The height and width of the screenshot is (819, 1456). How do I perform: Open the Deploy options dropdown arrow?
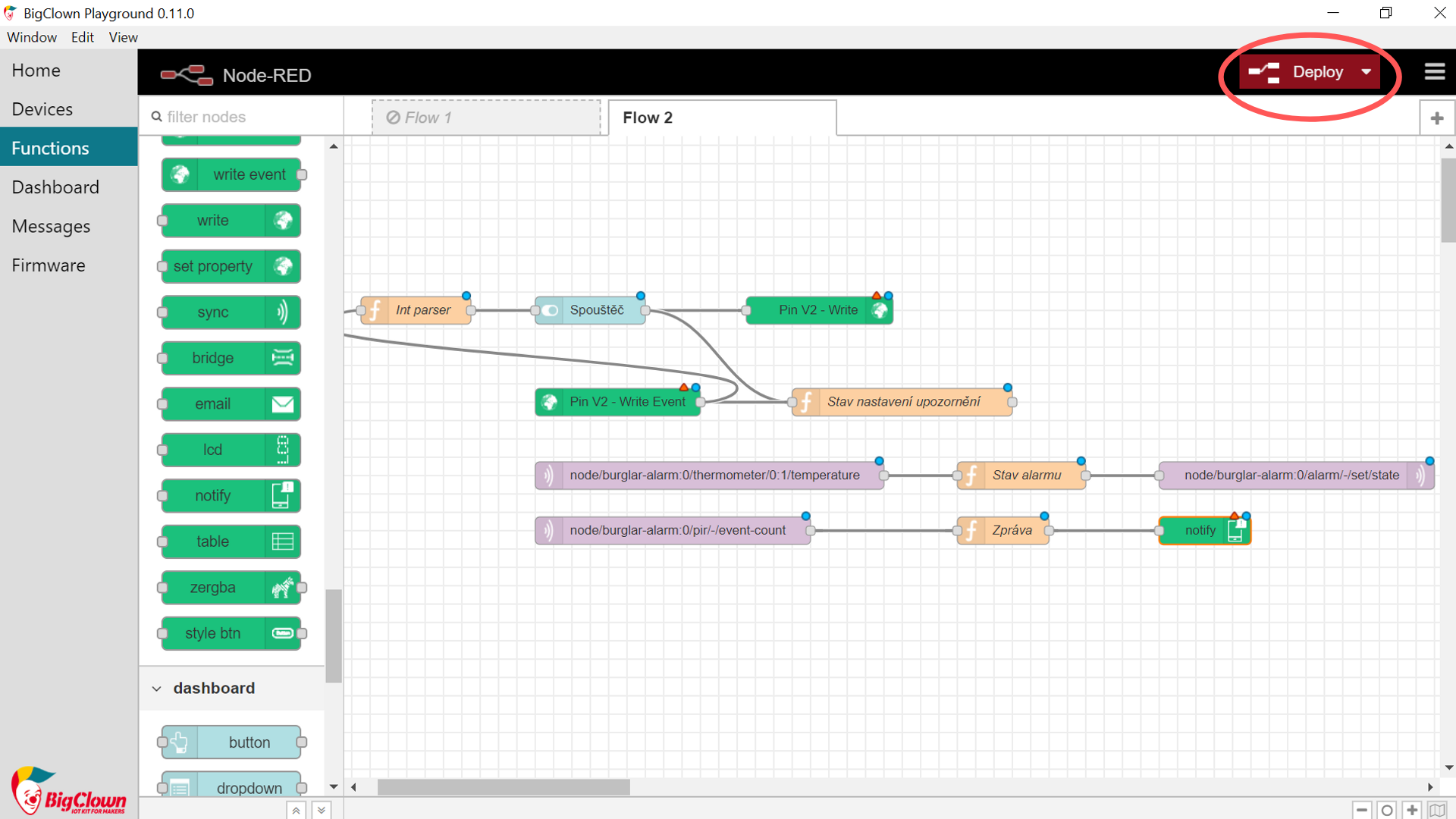tap(1367, 72)
